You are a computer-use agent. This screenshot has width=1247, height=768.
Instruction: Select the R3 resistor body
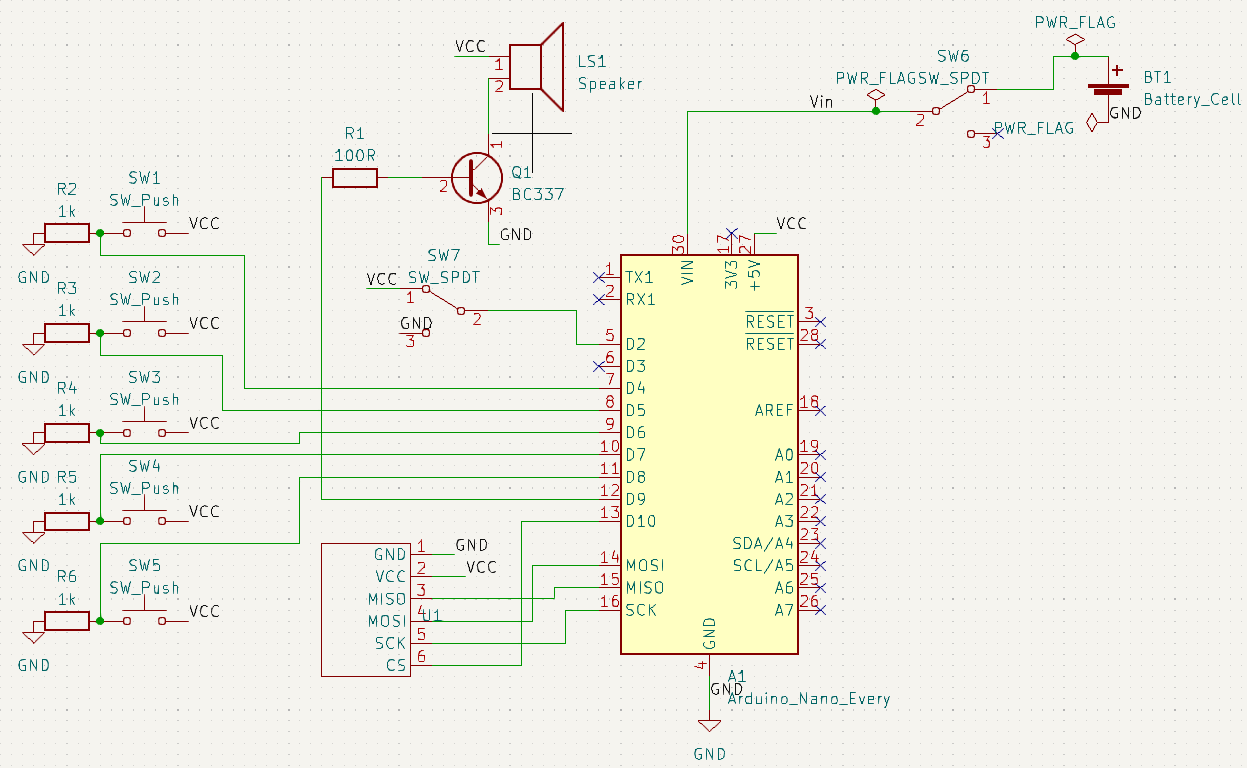click(x=66, y=333)
